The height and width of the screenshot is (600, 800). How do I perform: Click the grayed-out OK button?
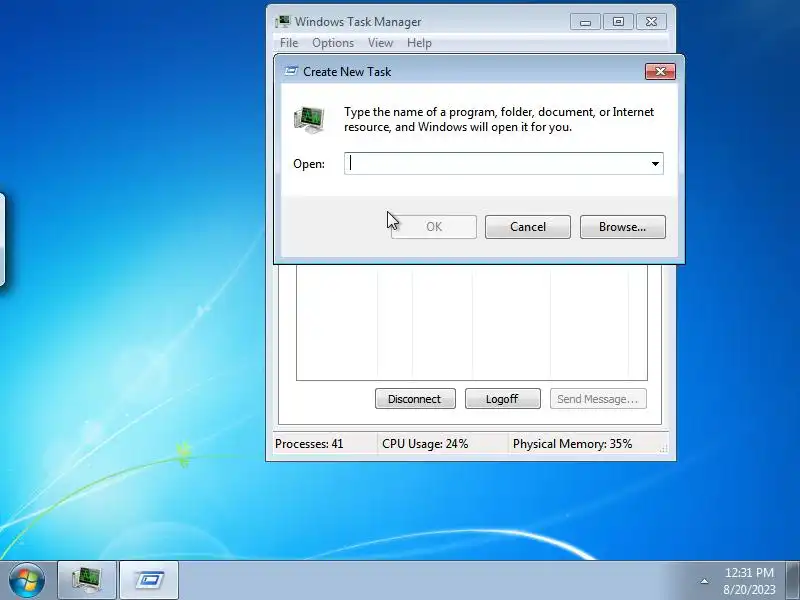pyautogui.click(x=434, y=227)
